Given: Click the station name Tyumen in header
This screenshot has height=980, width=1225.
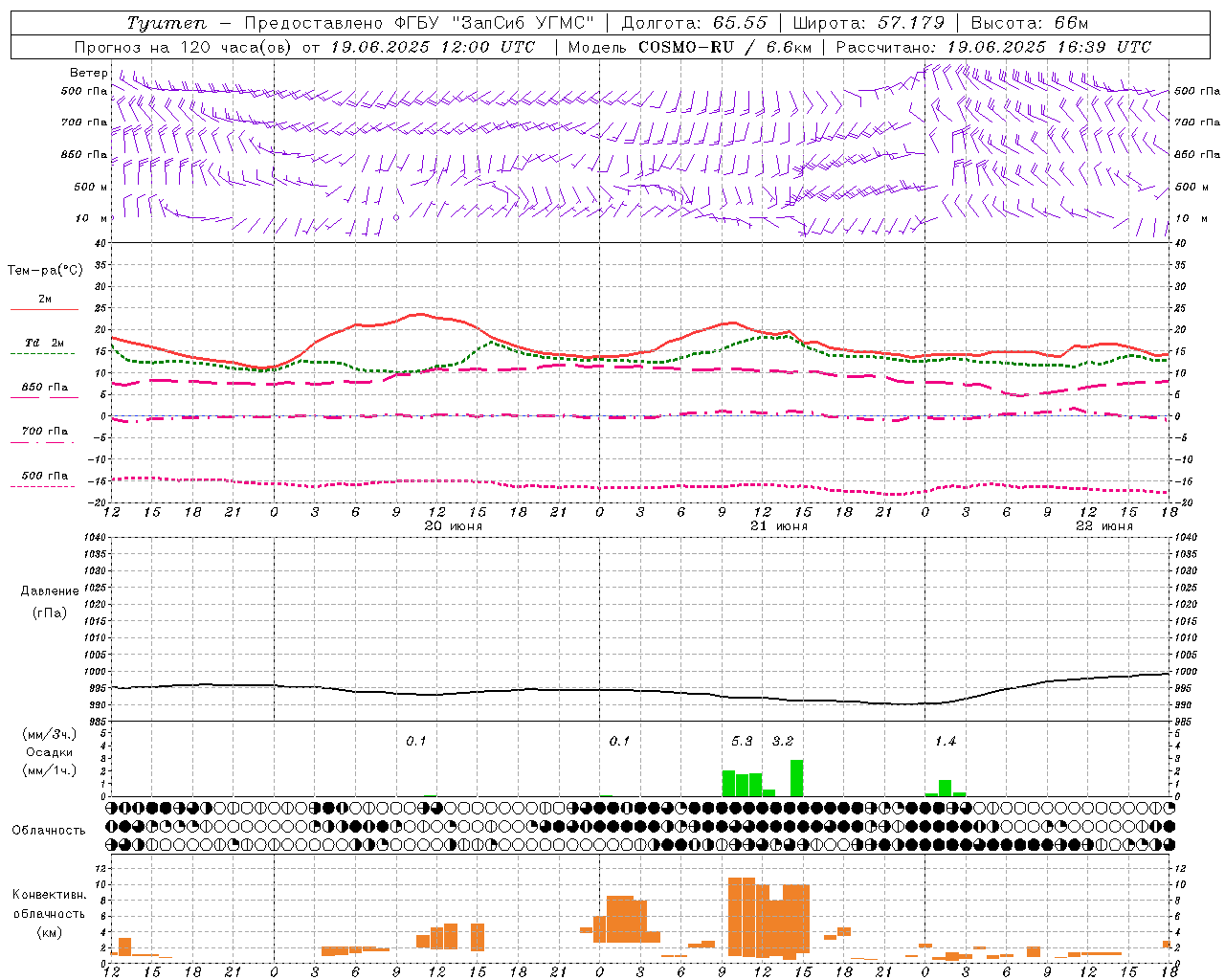Looking at the screenshot, I should [167, 23].
